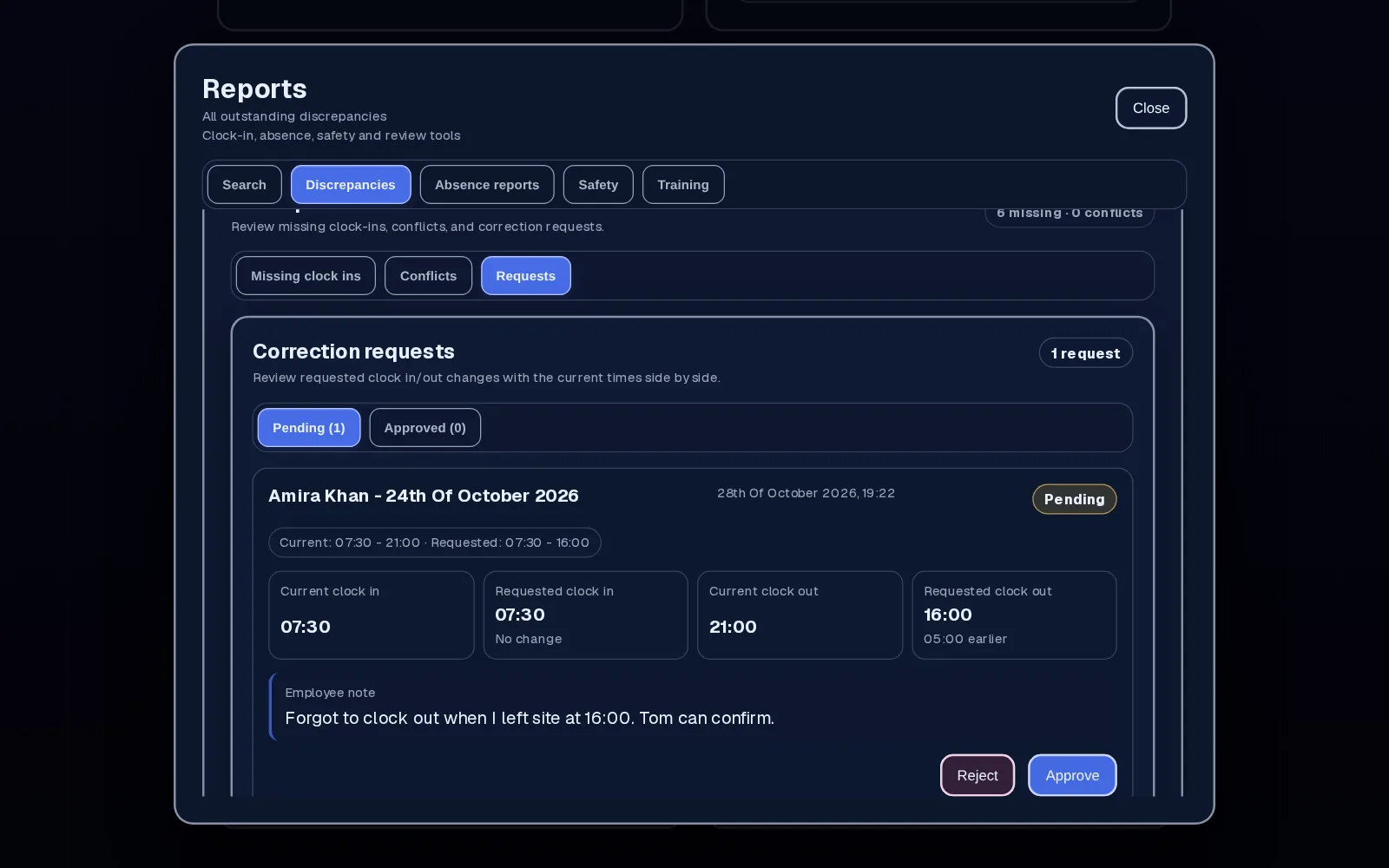Image resolution: width=1389 pixels, height=868 pixels.
Task: Click the 'Reports' title
Action: point(254,89)
